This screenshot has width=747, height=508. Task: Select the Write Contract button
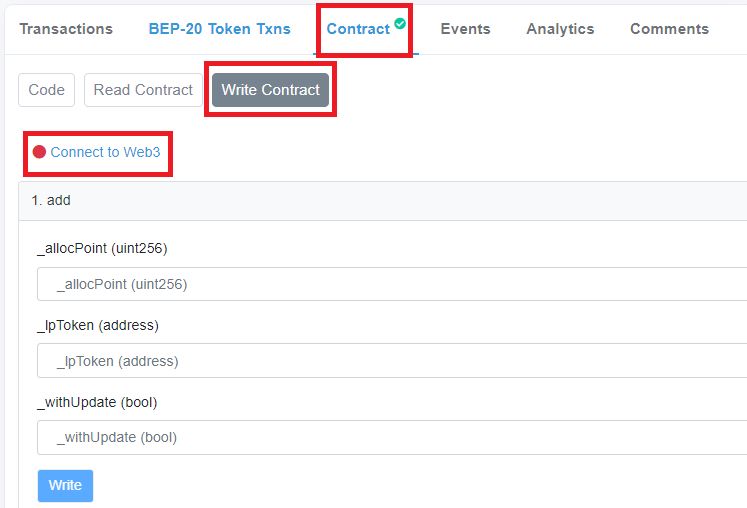(270, 90)
